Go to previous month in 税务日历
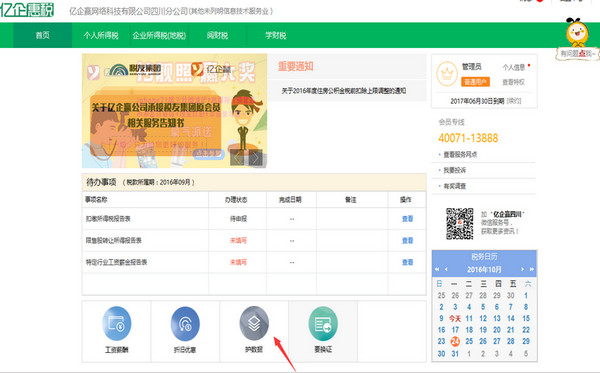Viewport: 600px width, 373px height. [446, 269]
